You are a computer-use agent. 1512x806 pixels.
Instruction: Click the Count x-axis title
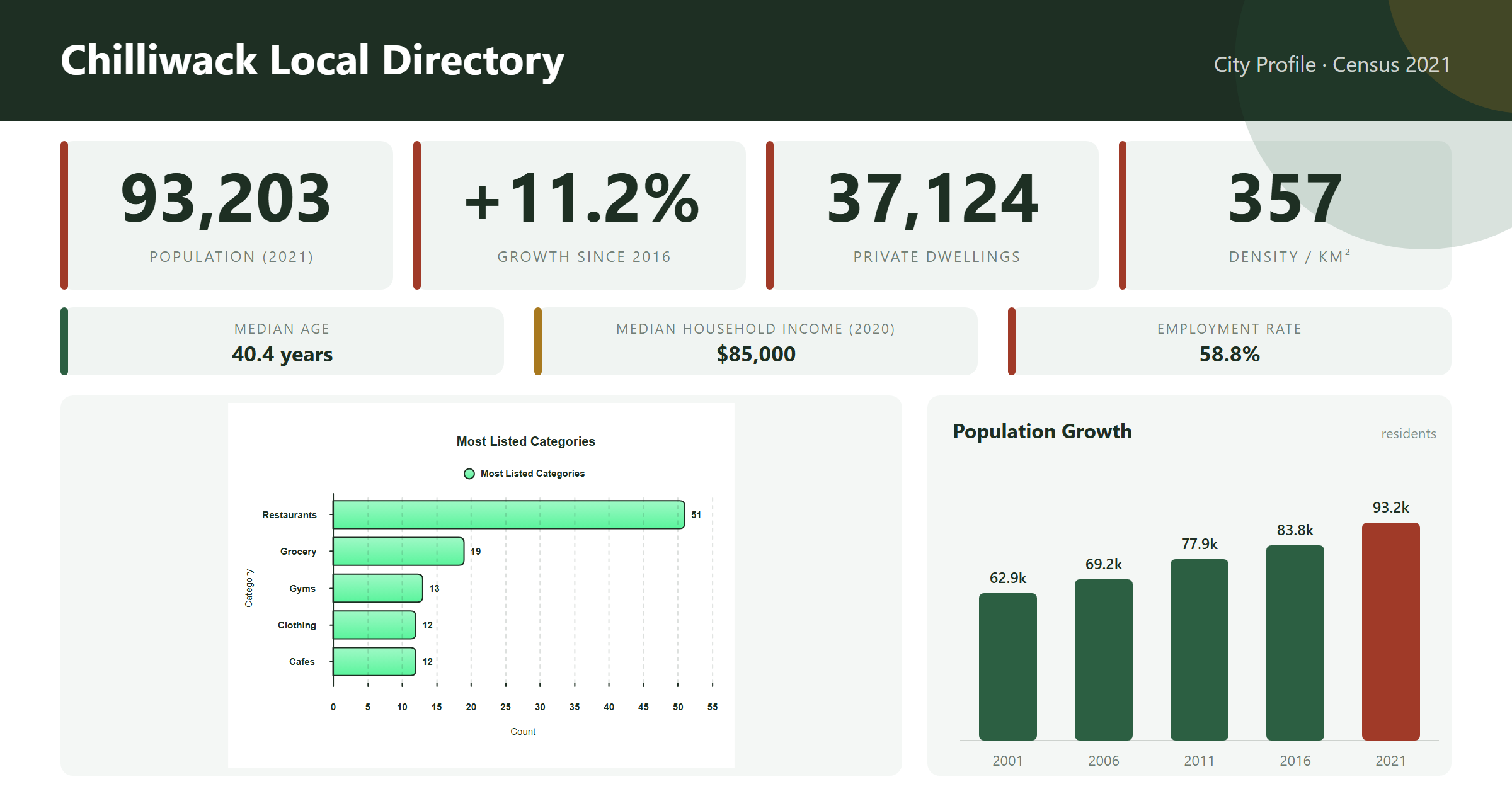(x=523, y=732)
